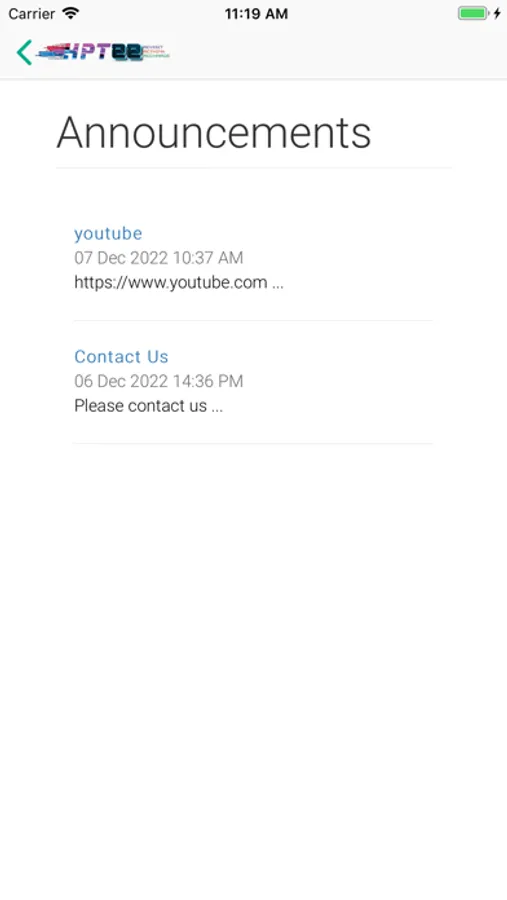Select the 06 Dec 2022 14:36 PM date
Viewport: 507px width, 900px height.
point(158,381)
